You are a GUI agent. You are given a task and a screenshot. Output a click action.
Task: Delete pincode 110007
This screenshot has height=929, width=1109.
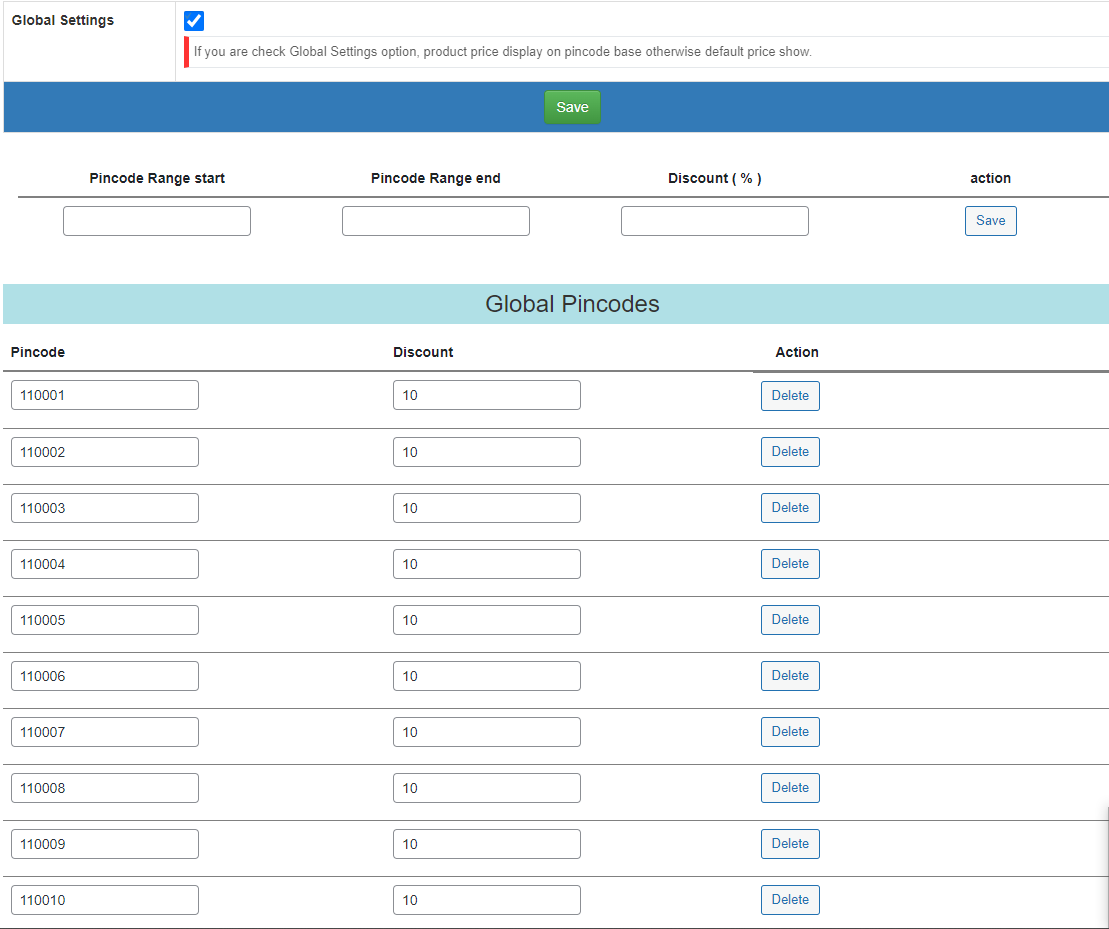[x=790, y=731]
